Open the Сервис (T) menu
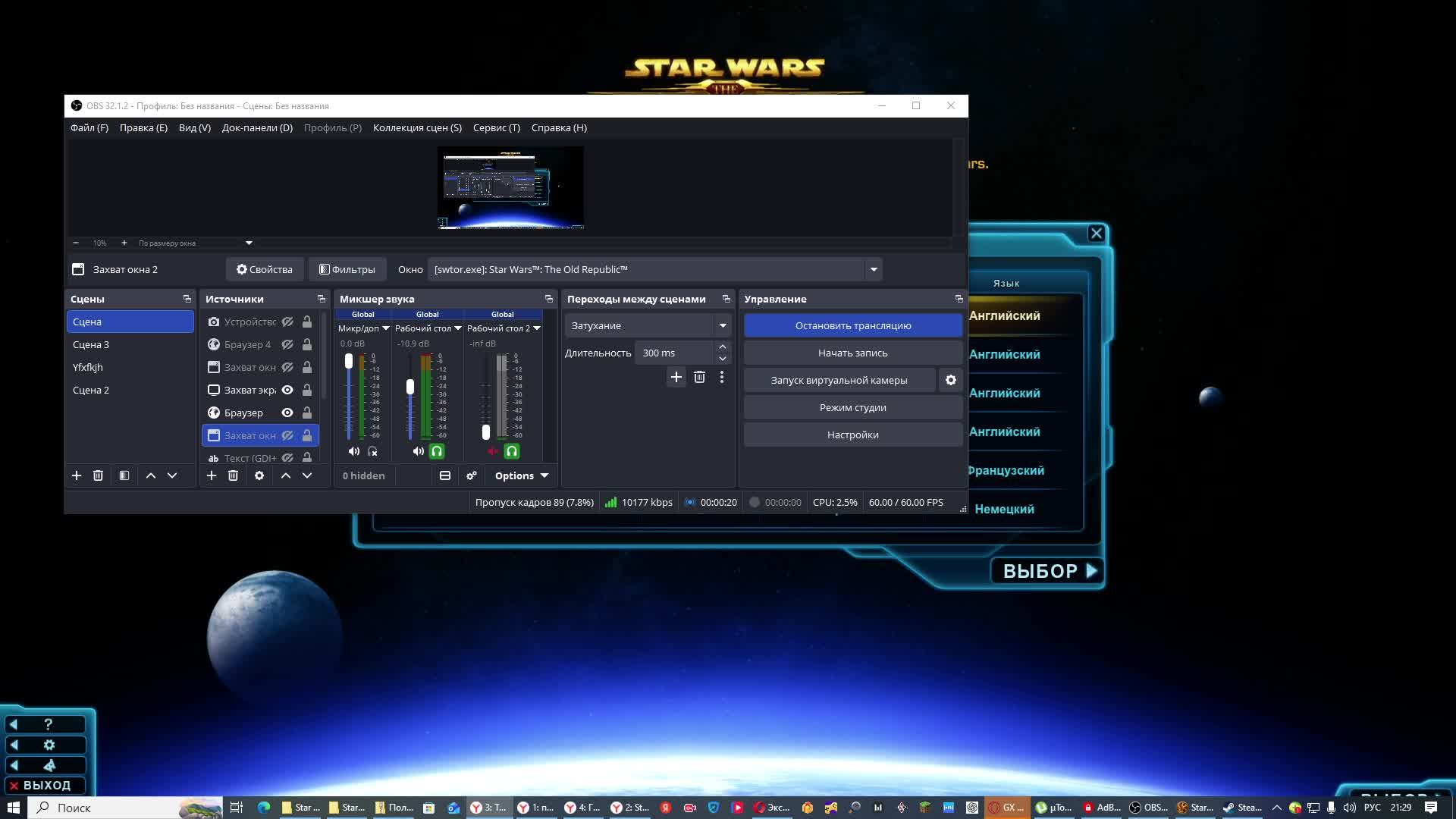This screenshot has height=819, width=1456. click(497, 127)
